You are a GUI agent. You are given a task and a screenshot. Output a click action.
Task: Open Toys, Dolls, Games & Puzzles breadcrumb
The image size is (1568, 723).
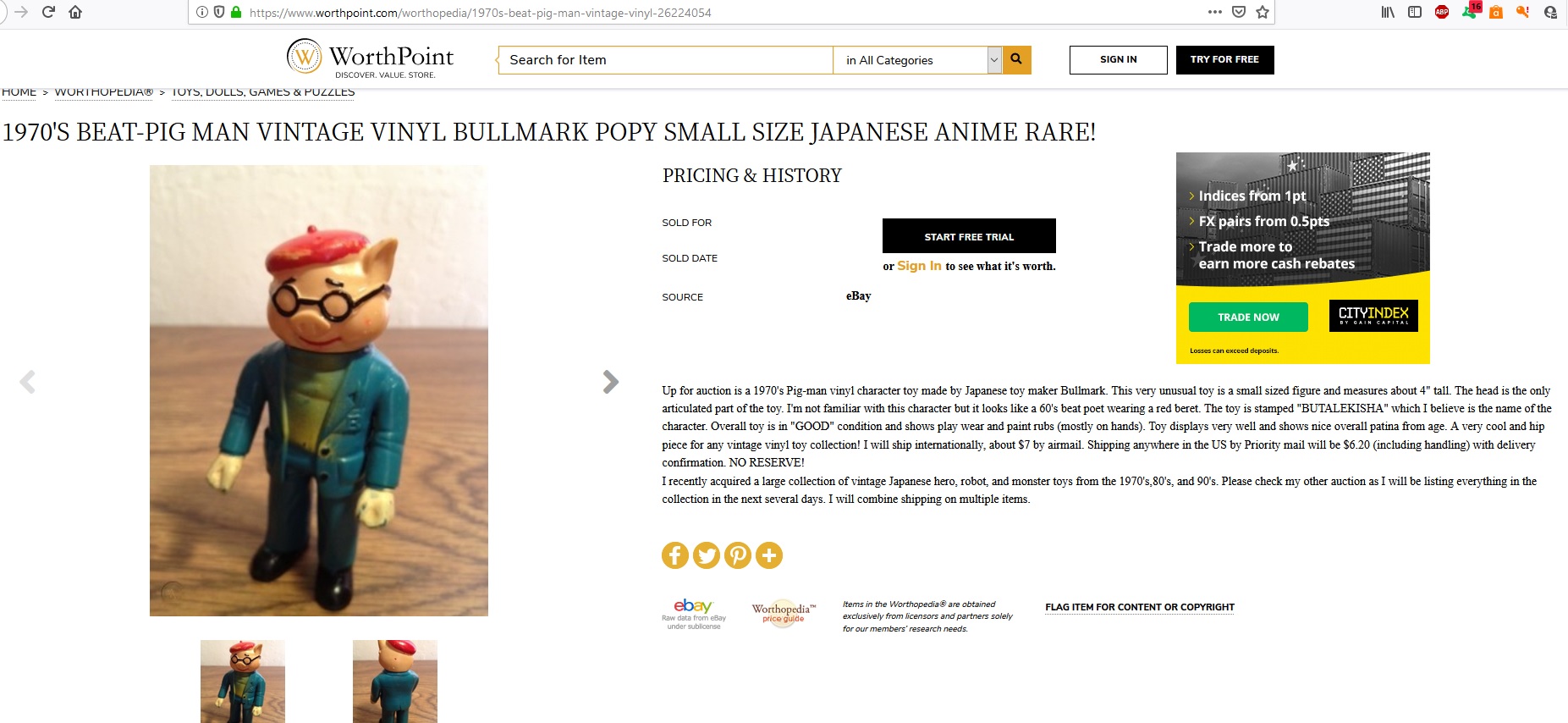point(263,91)
